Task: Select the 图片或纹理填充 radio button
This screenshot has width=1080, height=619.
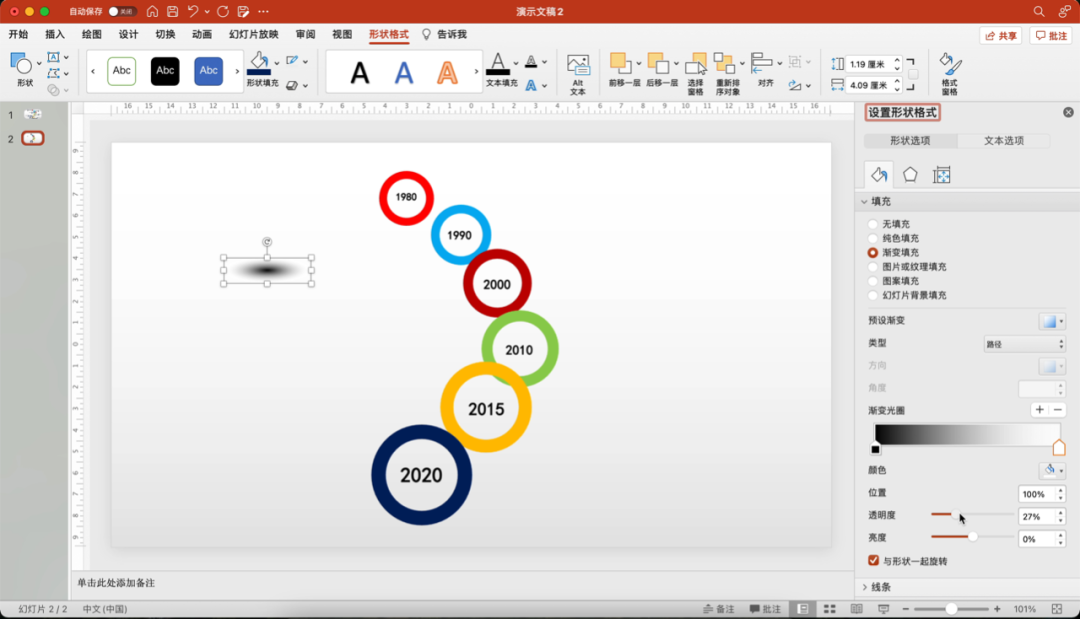Action: click(873, 266)
